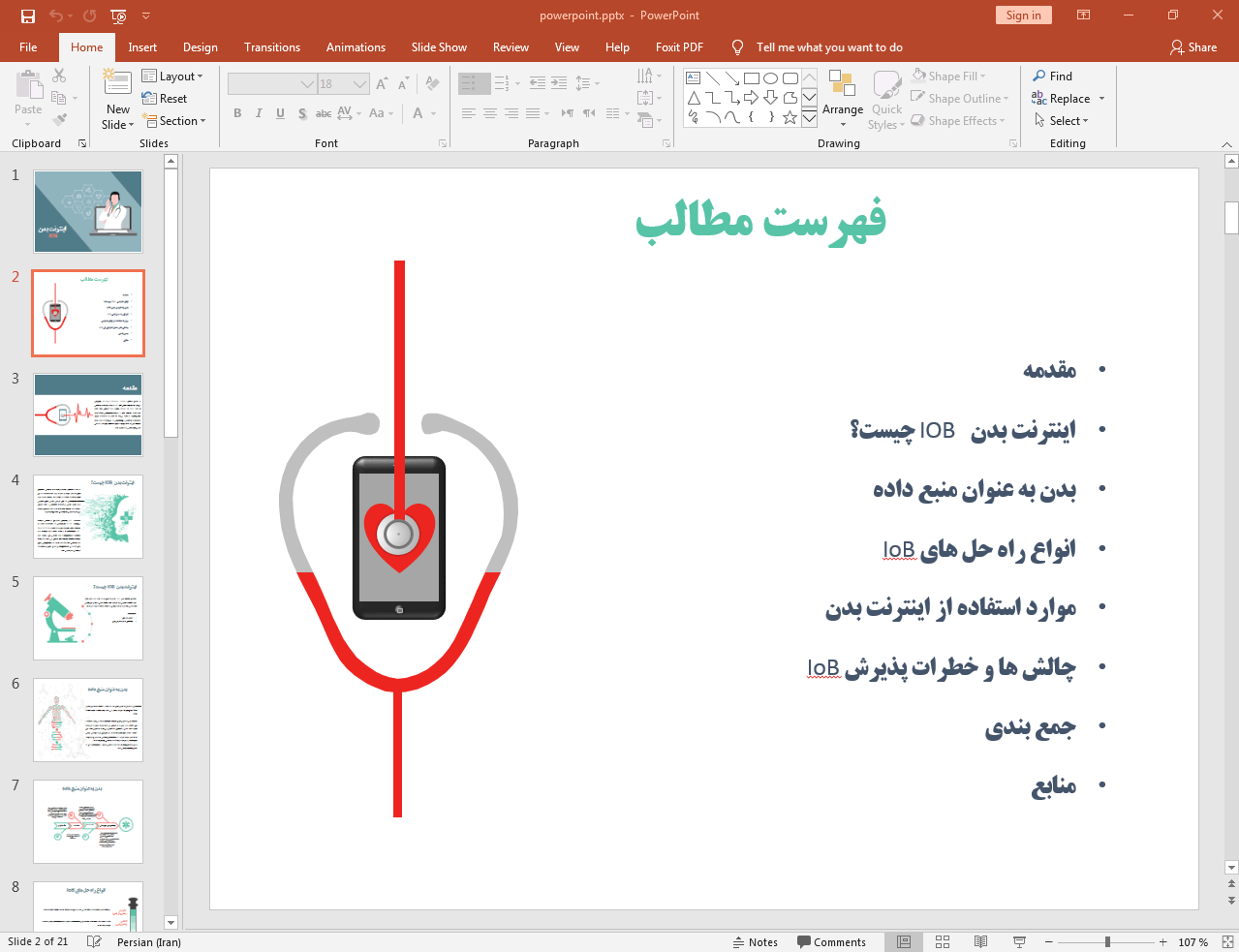The width and height of the screenshot is (1239, 952).
Task: Adjust the zoom slider handle
Action: click(x=1107, y=942)
